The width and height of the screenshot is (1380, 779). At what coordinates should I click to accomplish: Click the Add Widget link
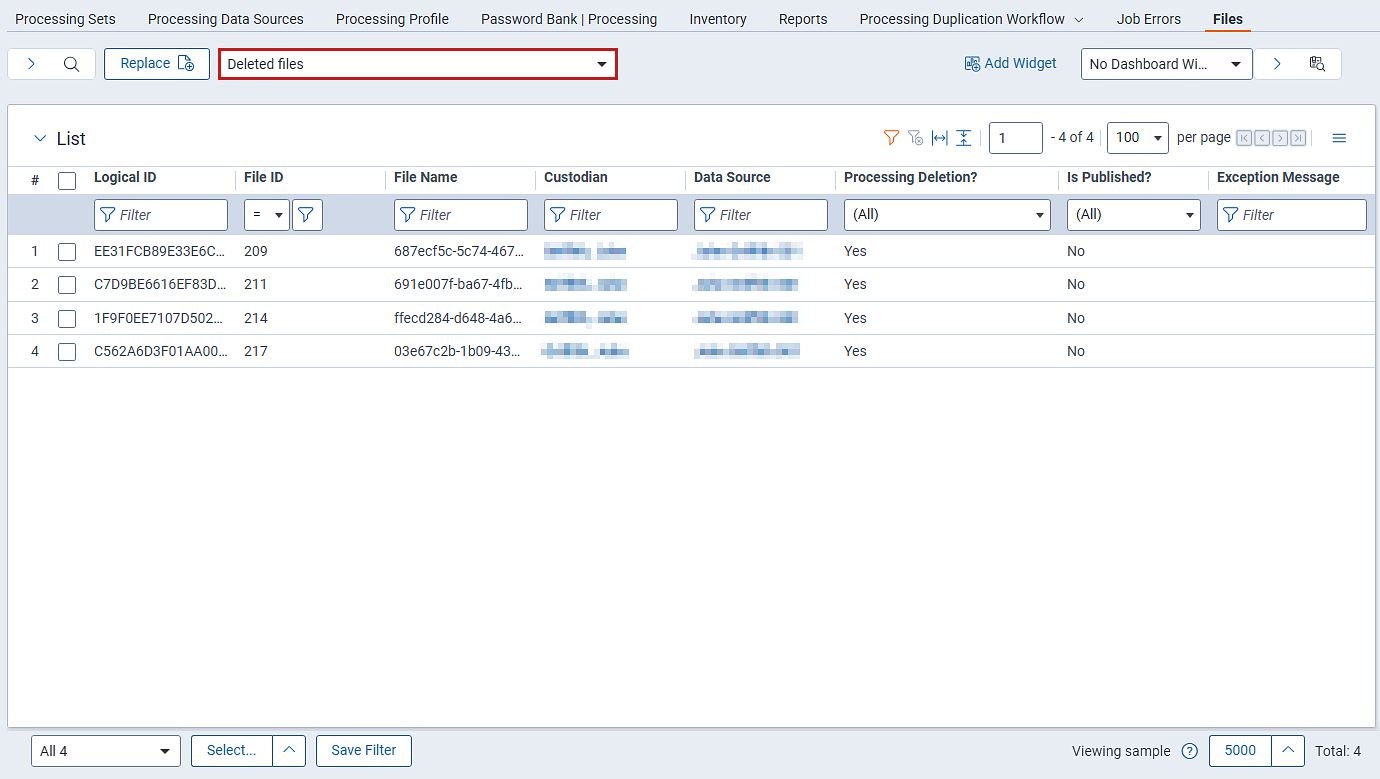pos(1010,64)
